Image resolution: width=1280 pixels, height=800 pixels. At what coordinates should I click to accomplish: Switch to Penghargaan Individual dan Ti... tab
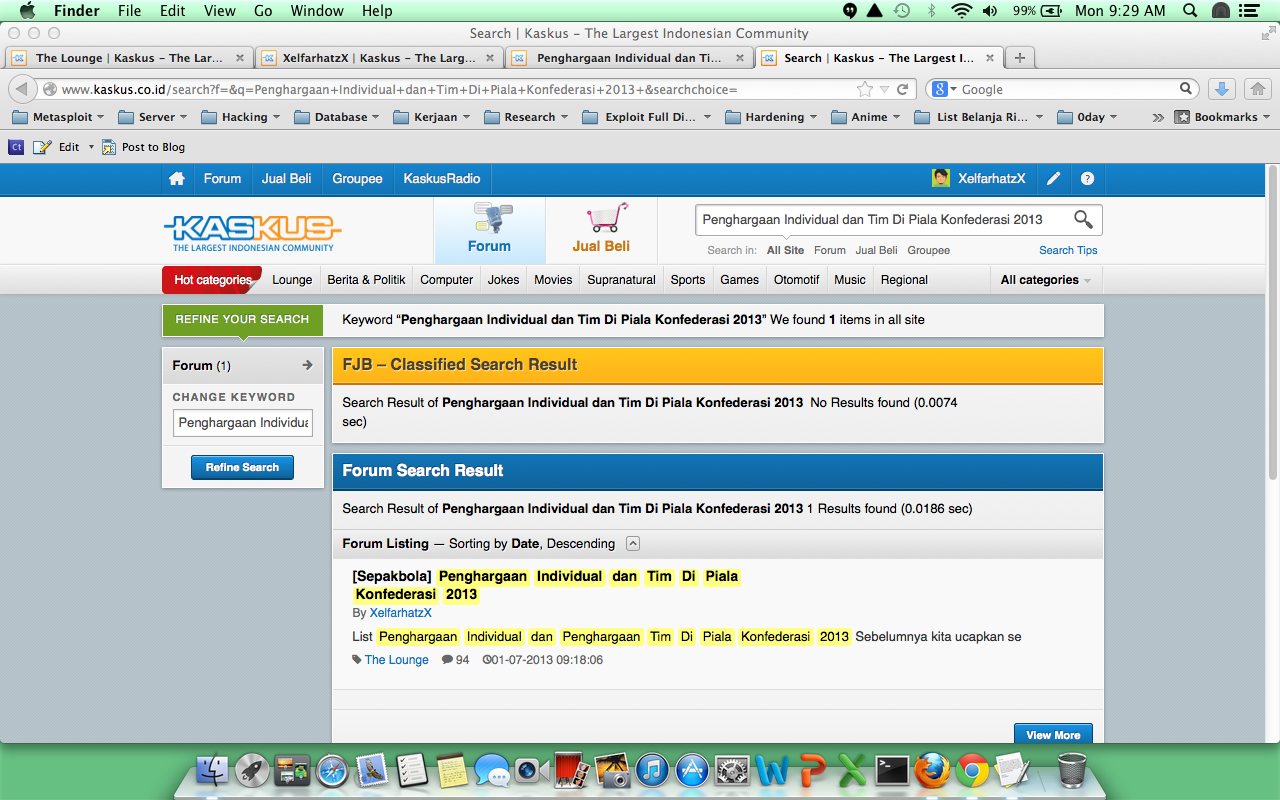pos(629,58)
